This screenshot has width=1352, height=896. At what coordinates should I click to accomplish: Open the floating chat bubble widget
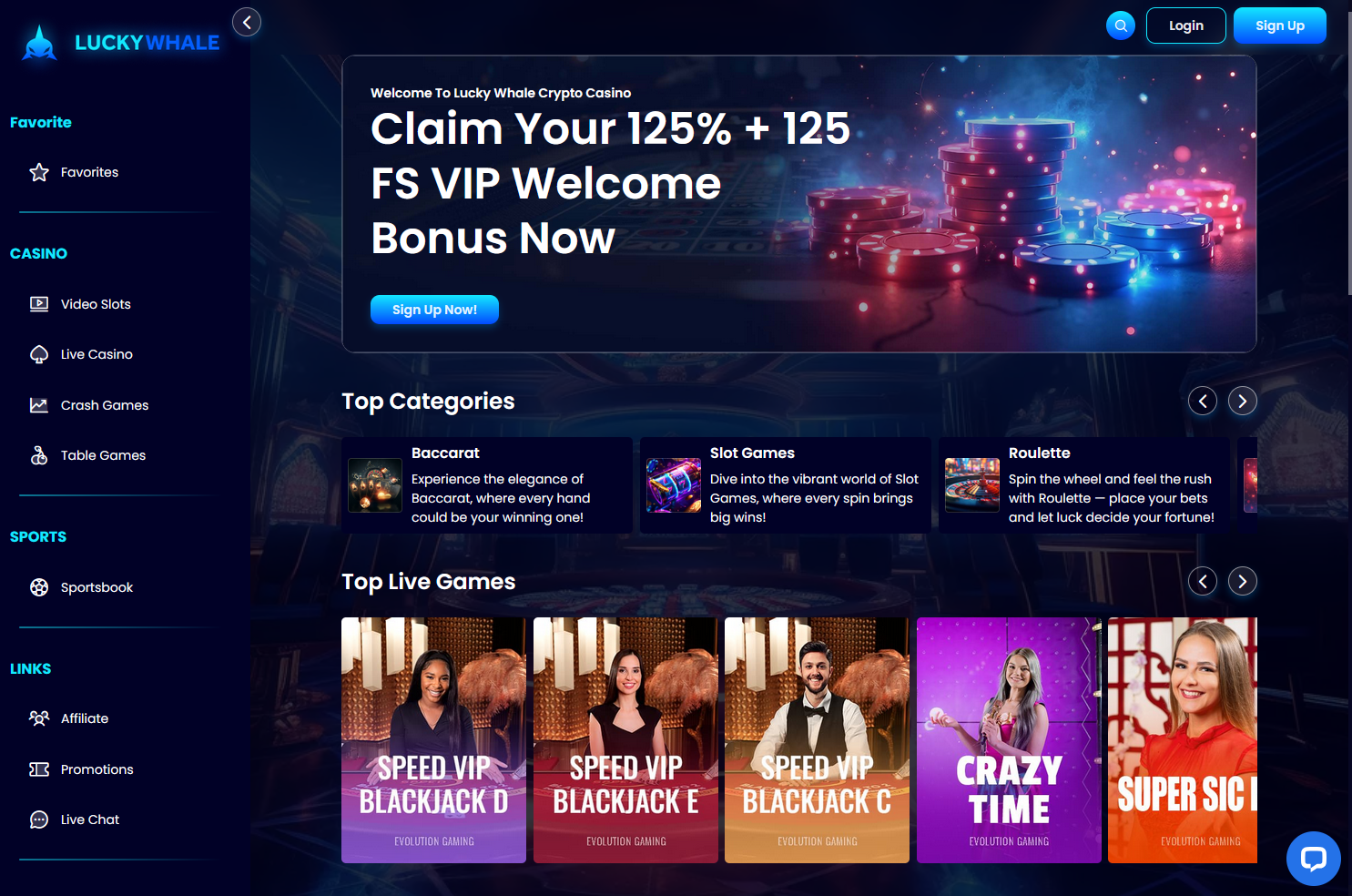[x=1313, y=859]
